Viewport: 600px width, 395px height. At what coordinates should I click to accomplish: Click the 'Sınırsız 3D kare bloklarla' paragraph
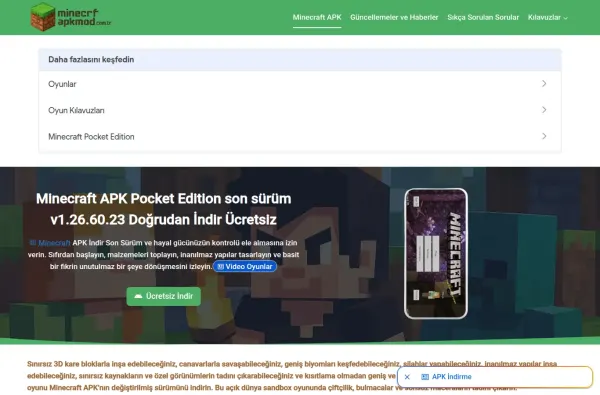(292, 375)
